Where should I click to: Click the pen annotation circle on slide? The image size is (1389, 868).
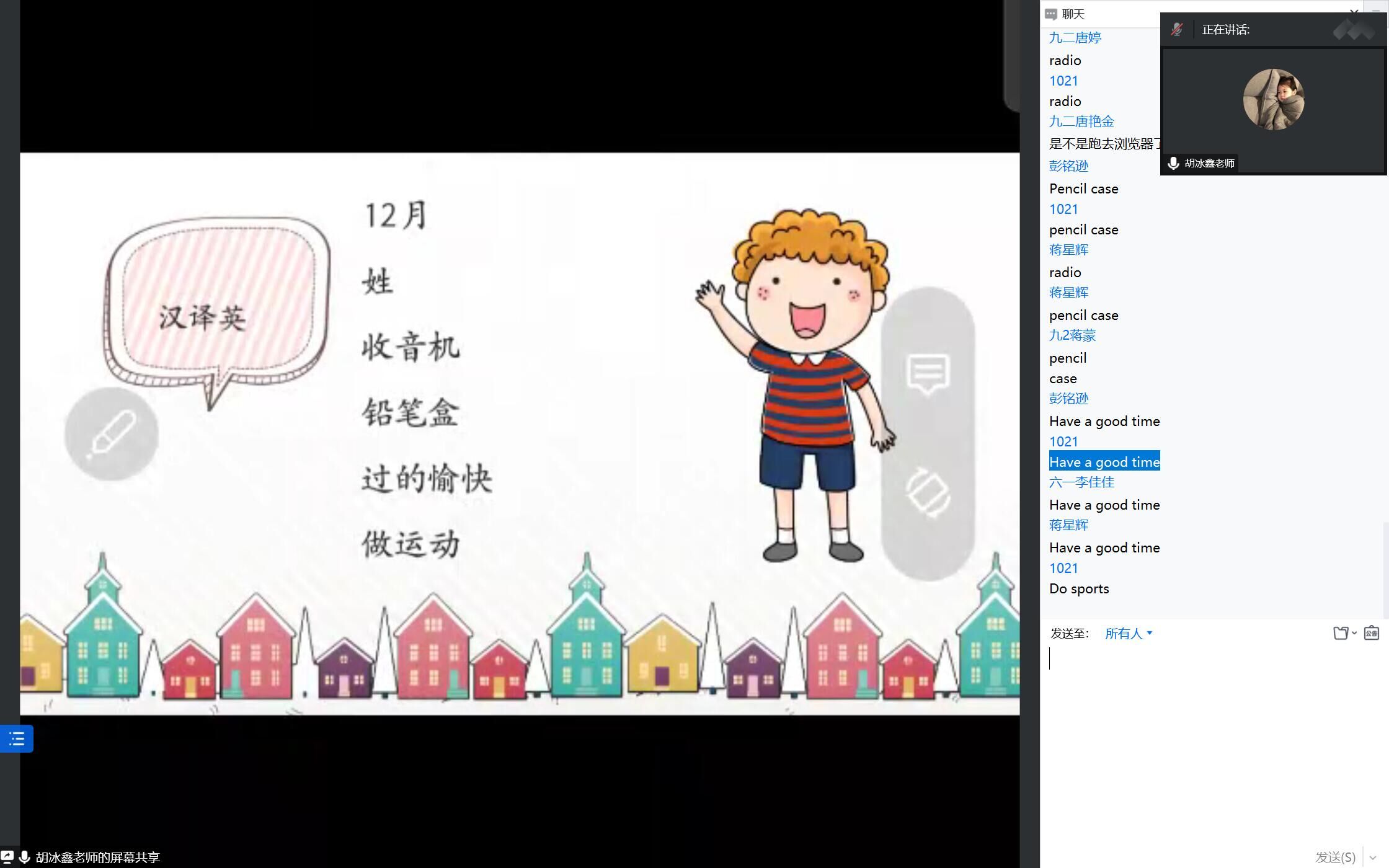(x=112, y=434)
